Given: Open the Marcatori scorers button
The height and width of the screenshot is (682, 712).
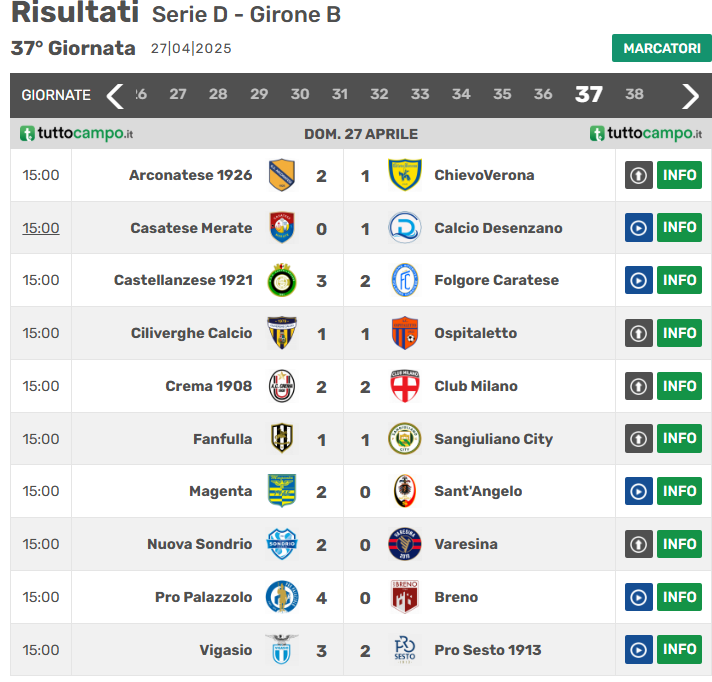Looking at the screenshot, I should tap(661, 48).
